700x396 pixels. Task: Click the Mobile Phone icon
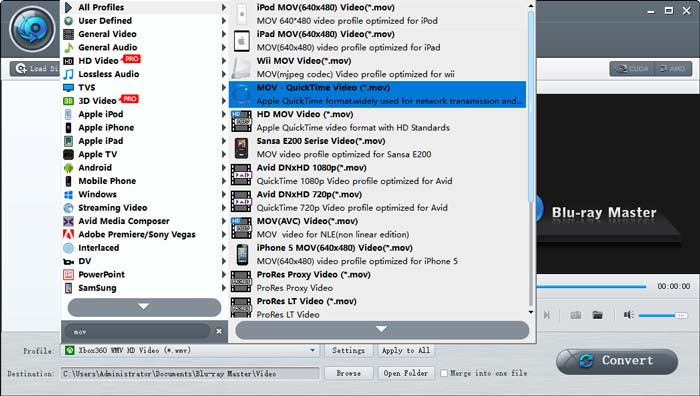click(68, 181)
